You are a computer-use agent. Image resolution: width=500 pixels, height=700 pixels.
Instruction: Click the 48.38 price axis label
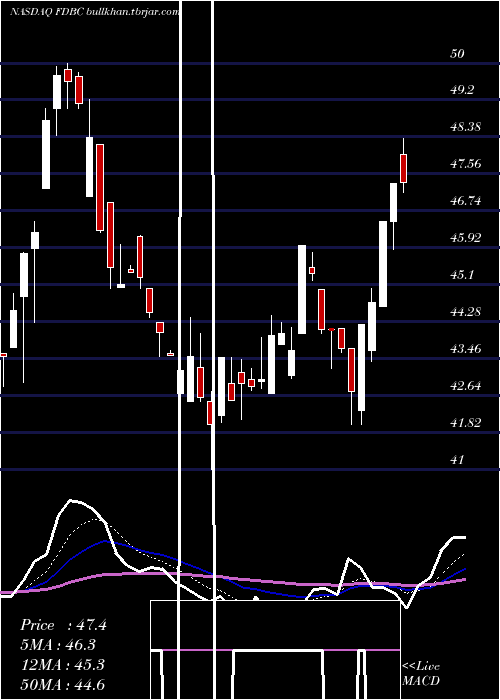[x=466, y=127]
